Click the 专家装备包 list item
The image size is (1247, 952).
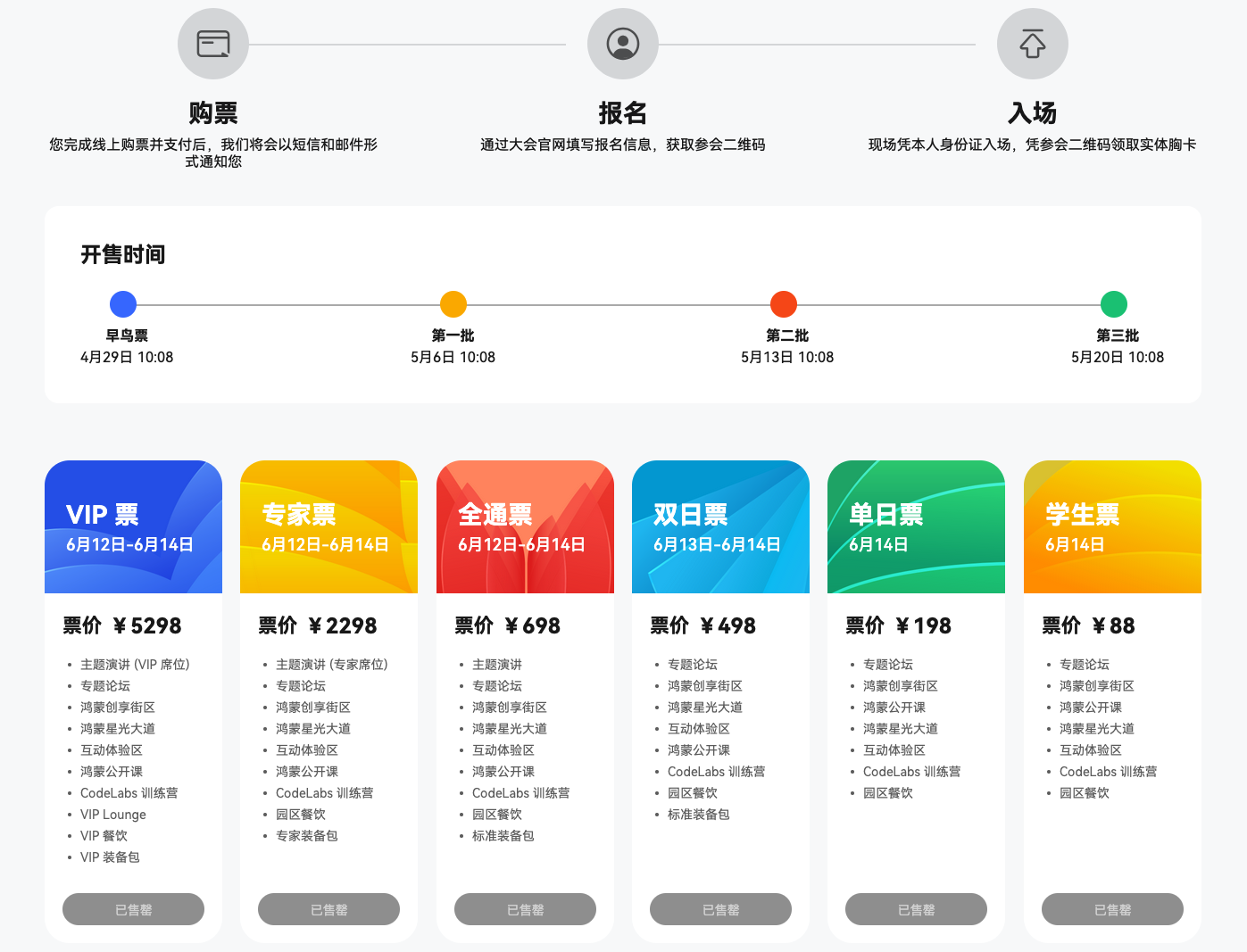pyautogui.click(x=307, y=836)
